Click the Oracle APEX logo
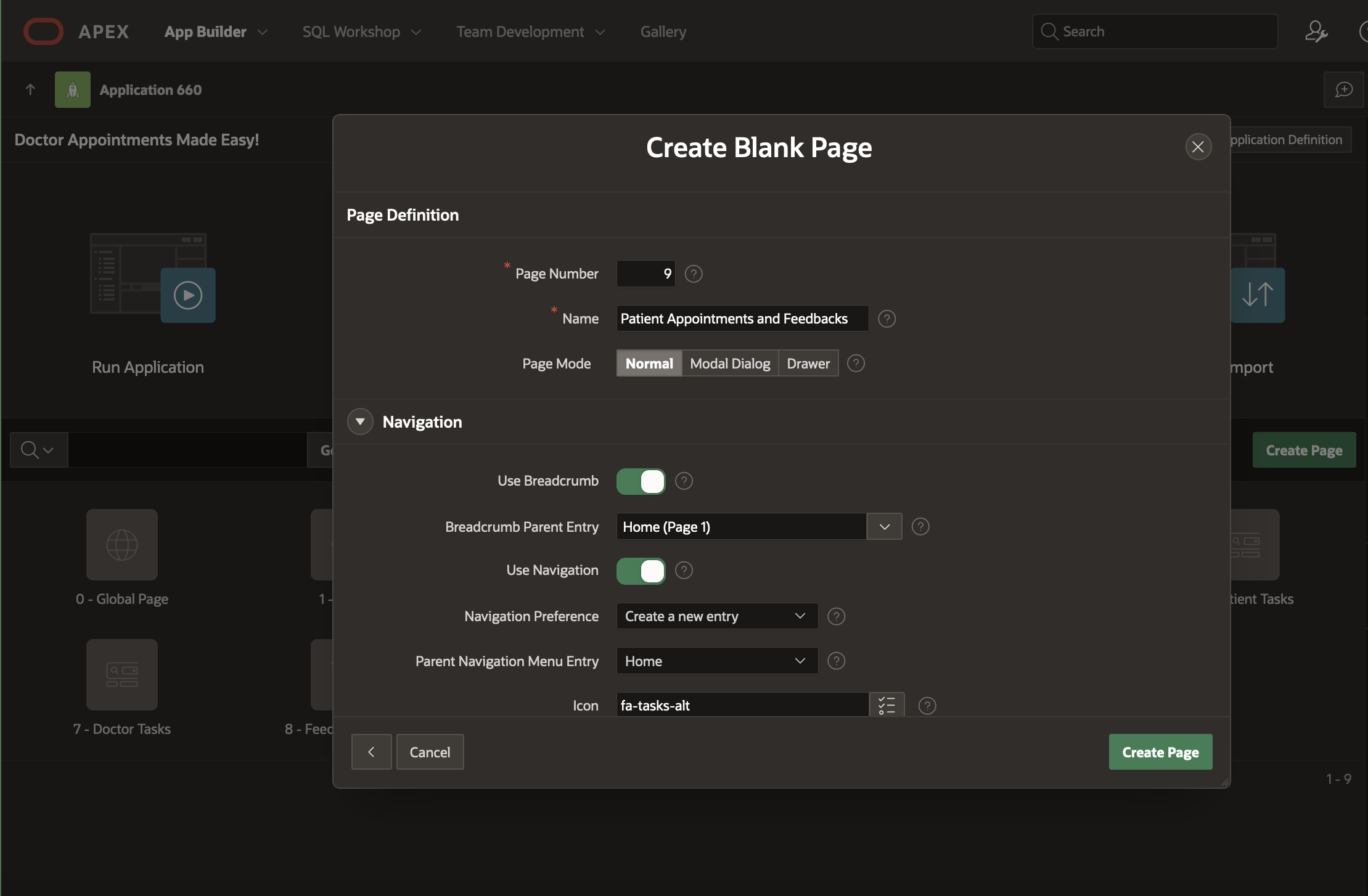 [x=43, y=31]
